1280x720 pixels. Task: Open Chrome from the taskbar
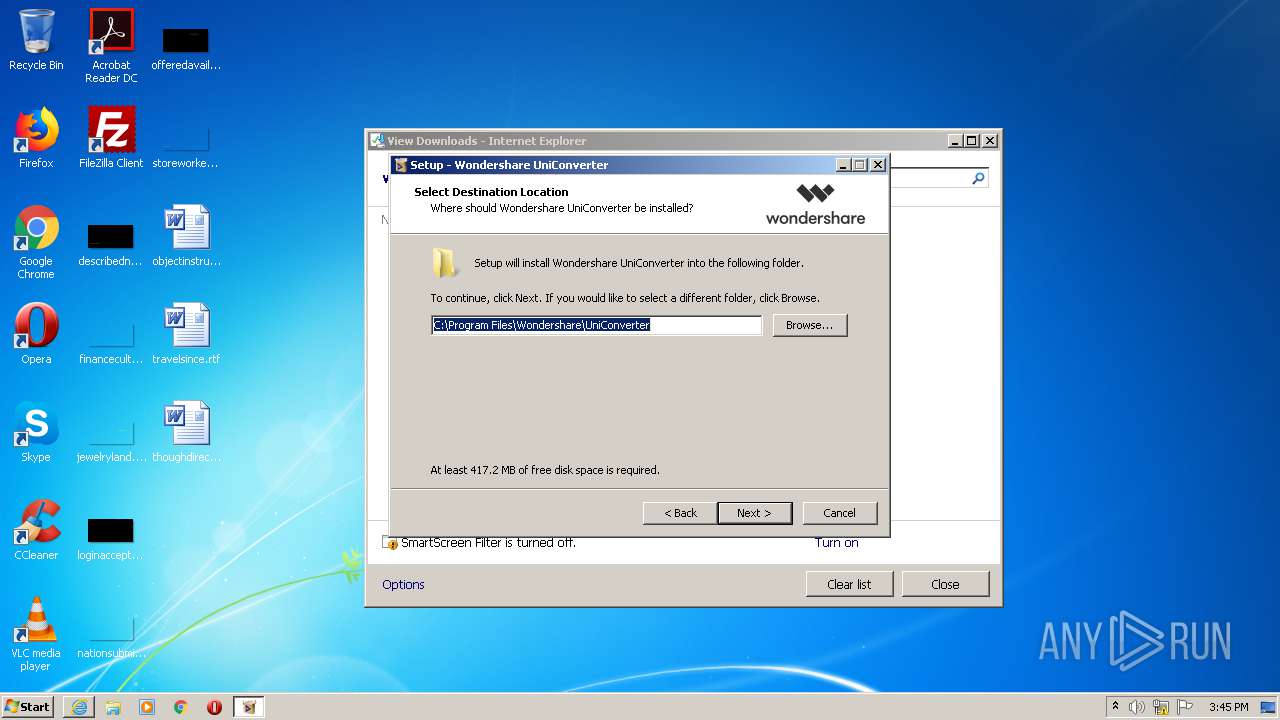coord(181,707)
